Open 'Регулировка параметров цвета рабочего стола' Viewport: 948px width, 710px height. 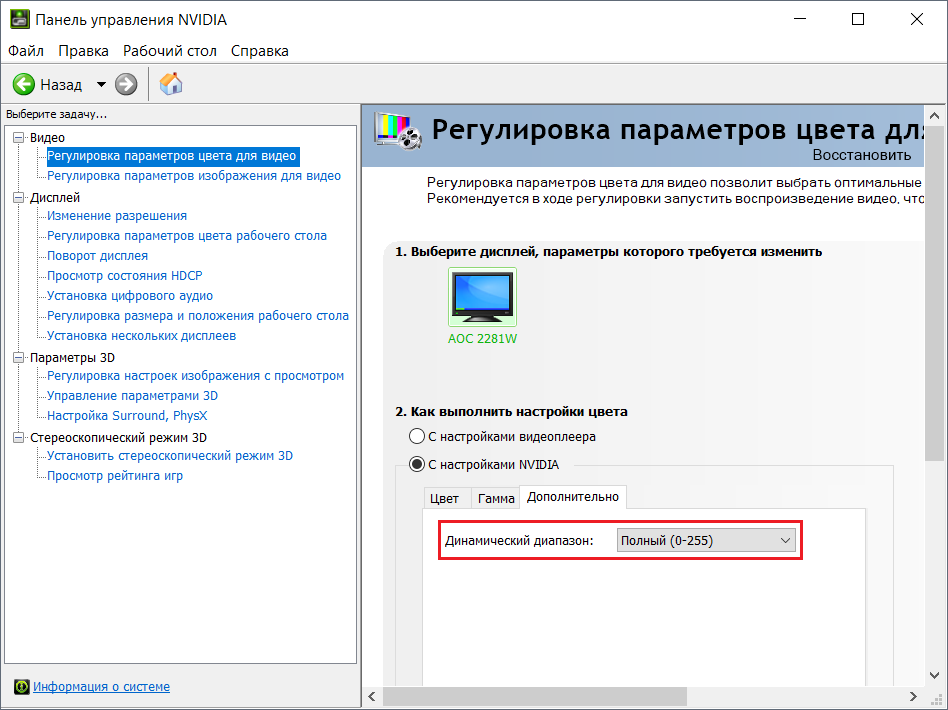(187, 235)
